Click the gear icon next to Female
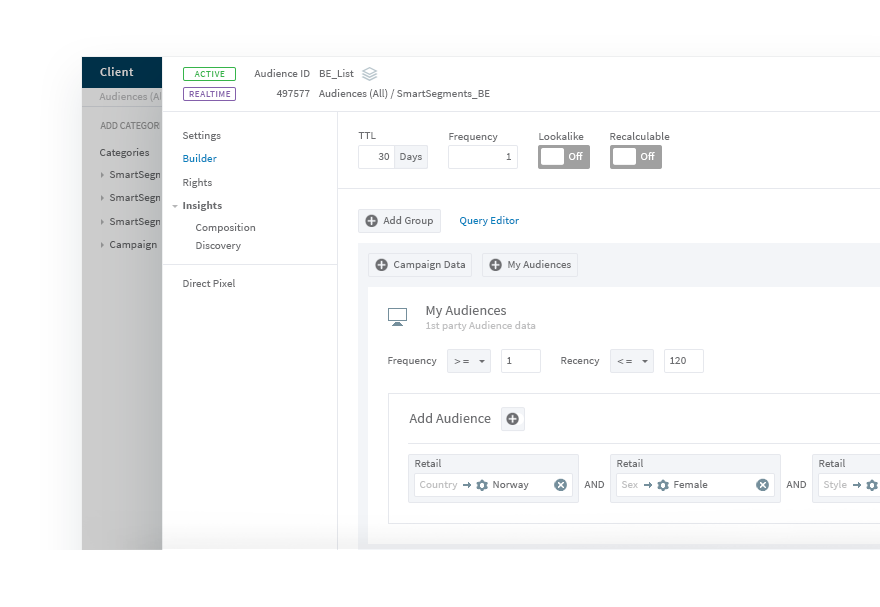This screenshot has width=880, height=607. pos(663,485)
